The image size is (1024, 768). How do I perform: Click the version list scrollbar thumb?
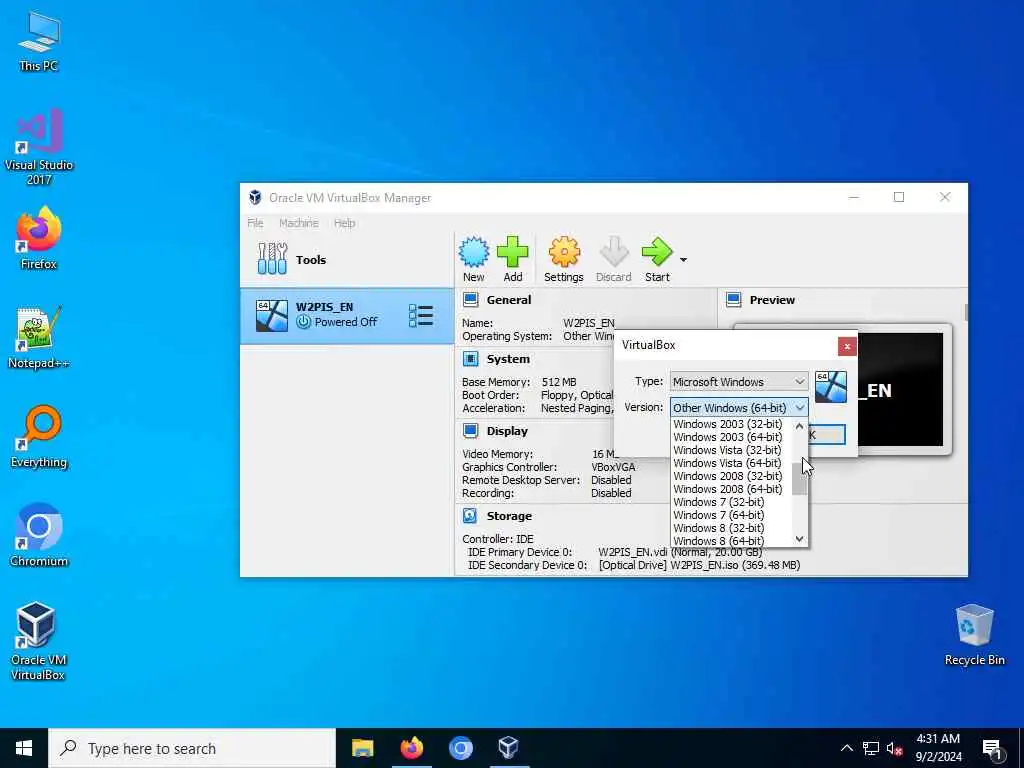pyautogui.click(x=799, y=479)
